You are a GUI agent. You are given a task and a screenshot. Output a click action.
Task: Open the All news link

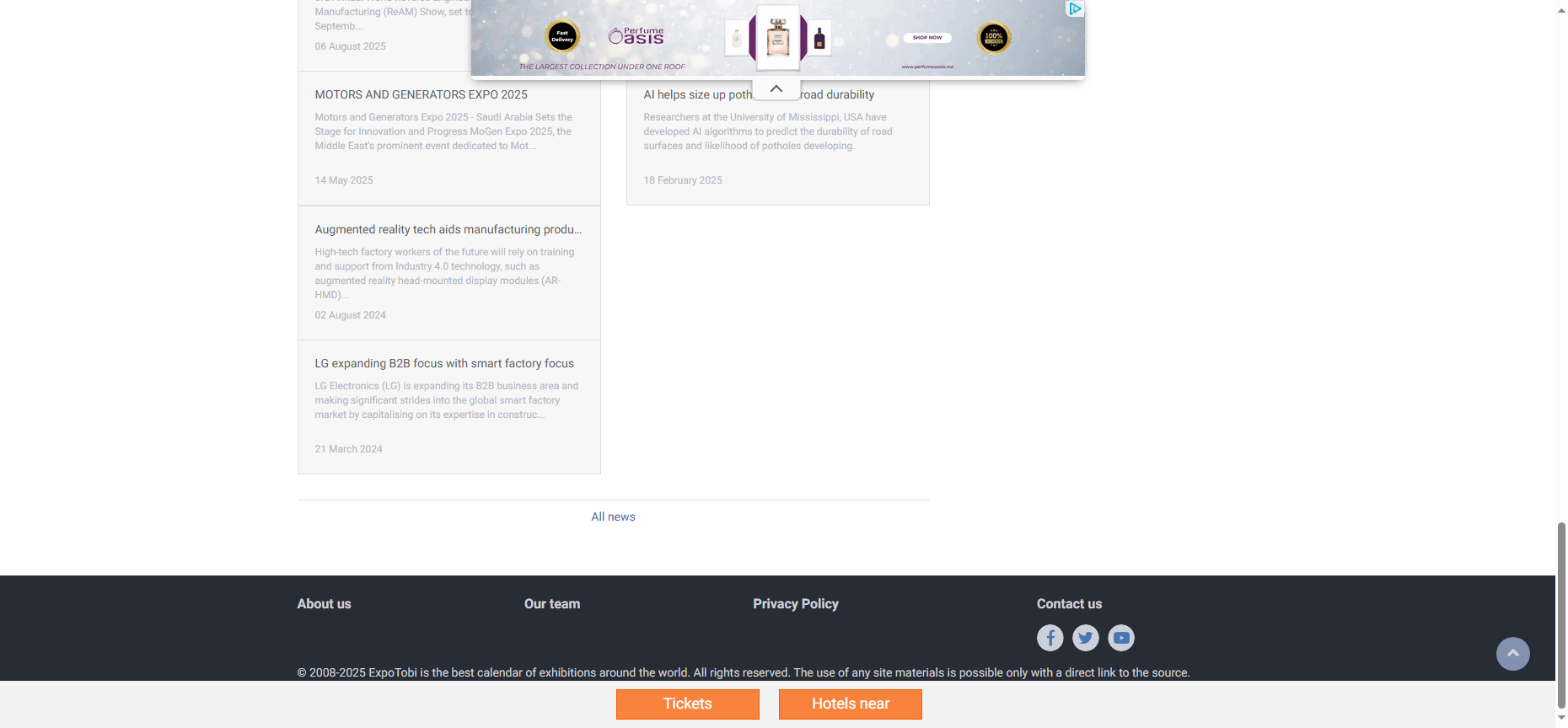[613, 517]
